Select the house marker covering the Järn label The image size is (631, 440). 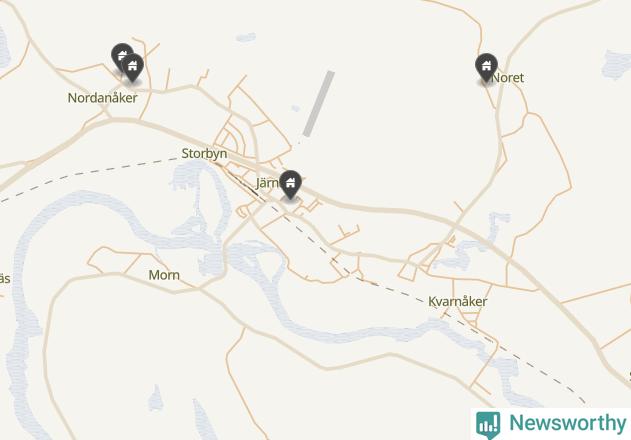click(290, 184)
